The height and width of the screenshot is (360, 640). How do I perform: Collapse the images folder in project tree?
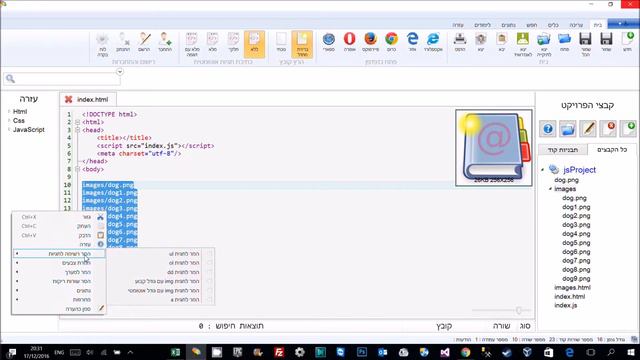pyautogui.click(x=550, y=189)
